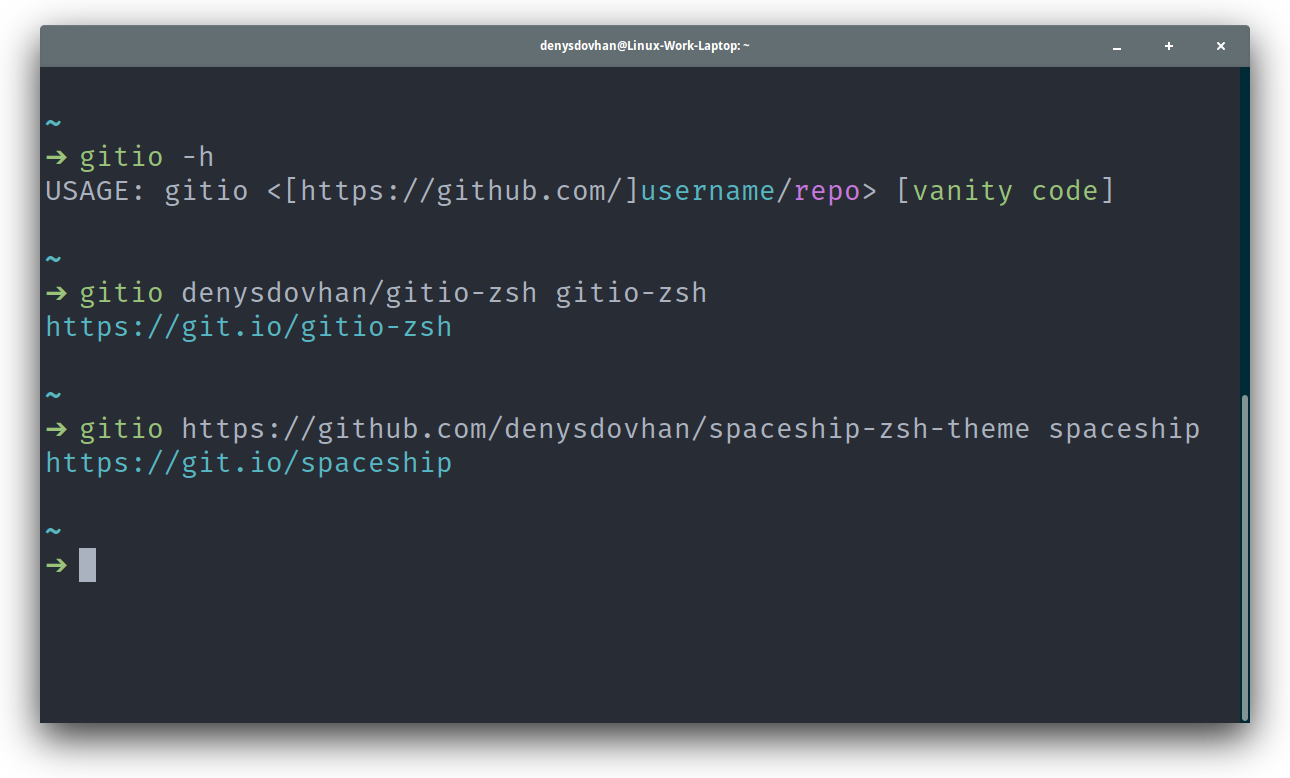1290x778 pixels.
Task: Click the green arrow before "gitio -h"
Action: coord(57,157)
